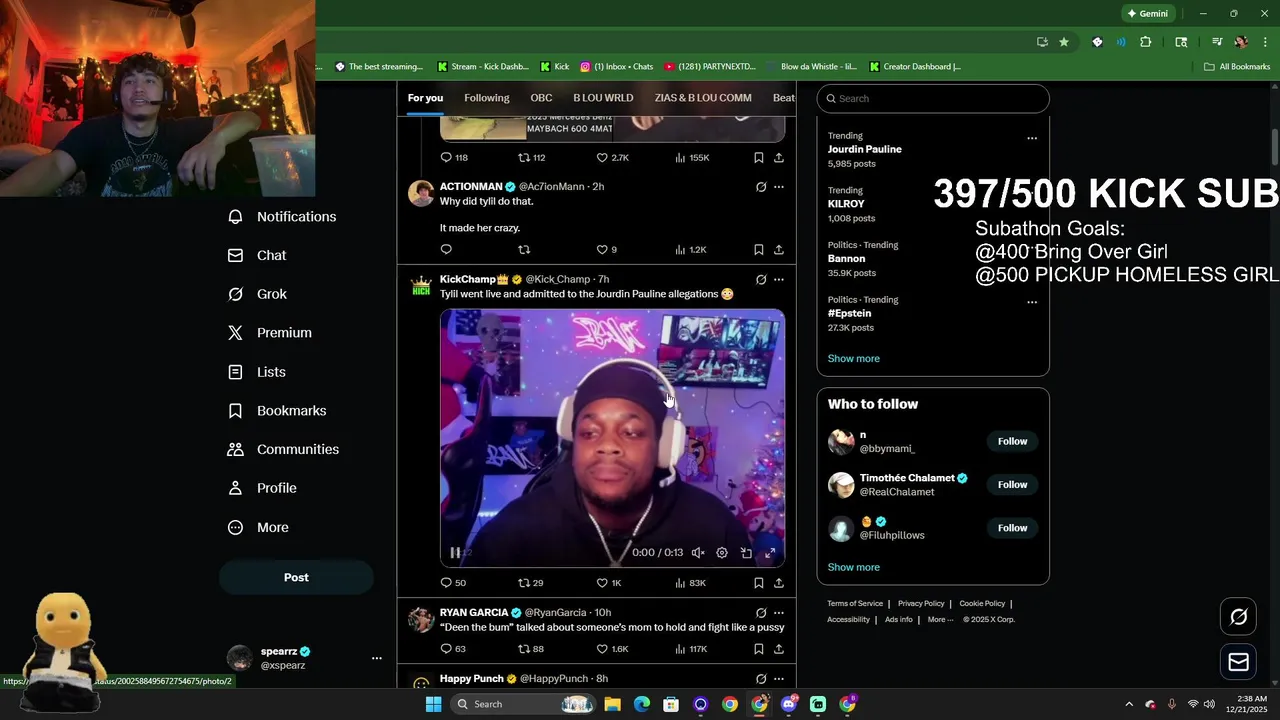Expand the KickChamp video to fullscreen
Screen dimensions: 1280x720
(770, 553)
